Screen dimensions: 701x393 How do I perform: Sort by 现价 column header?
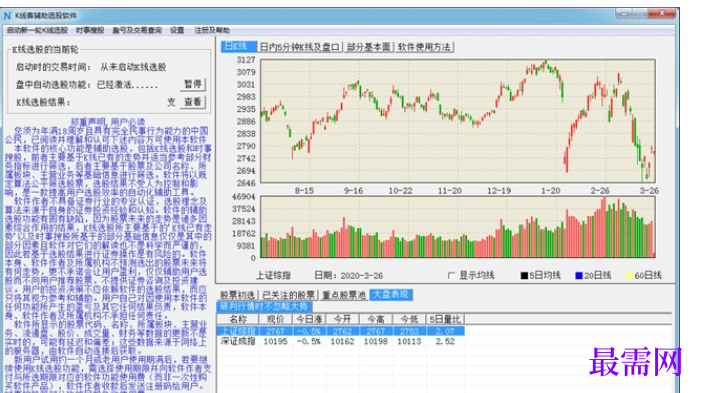coord(275,319)
